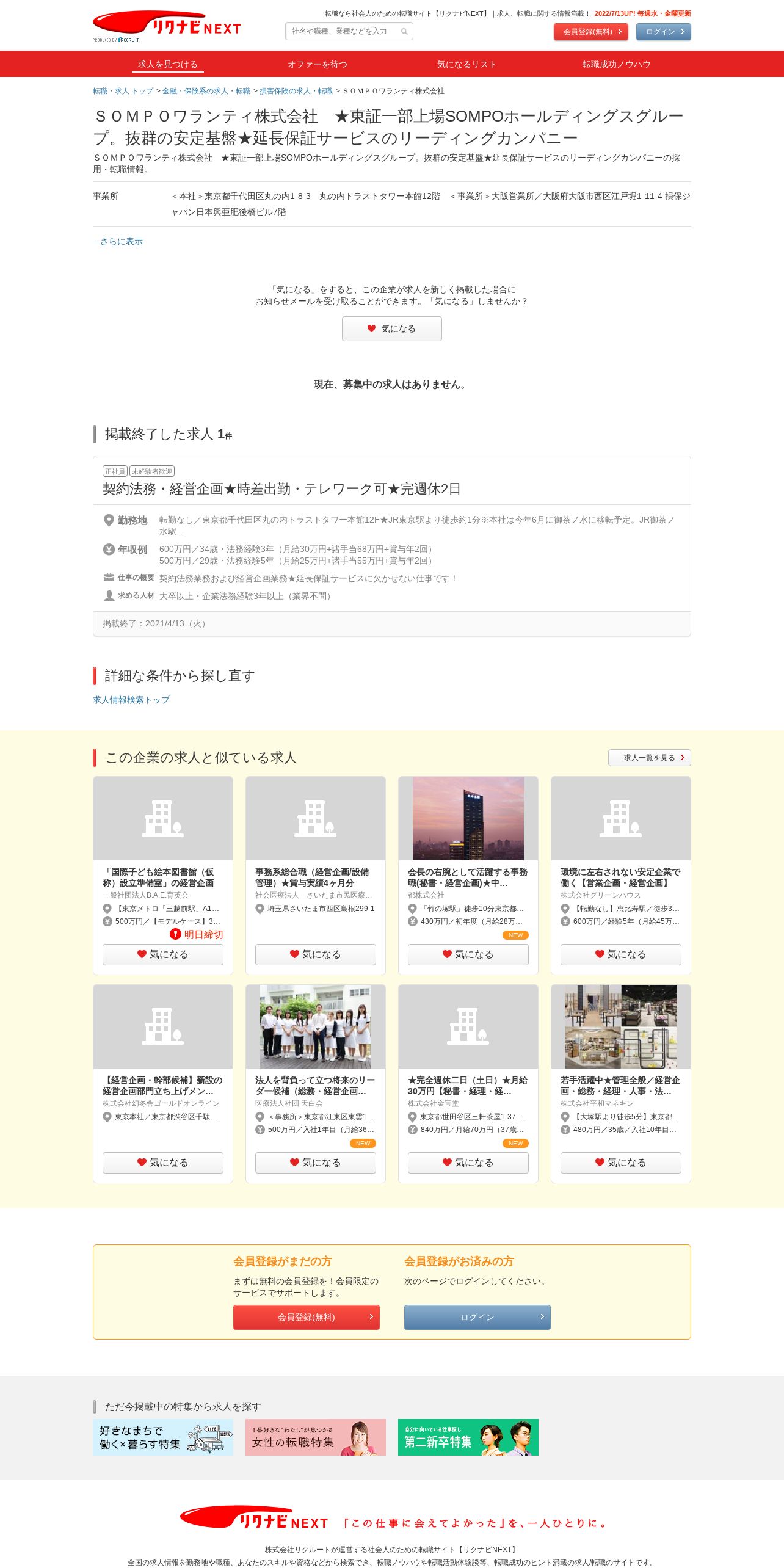Viewport: 784px width, 1568px height.
Task: Focus the 社名や職種 search input field
Action: coord(349,31)
